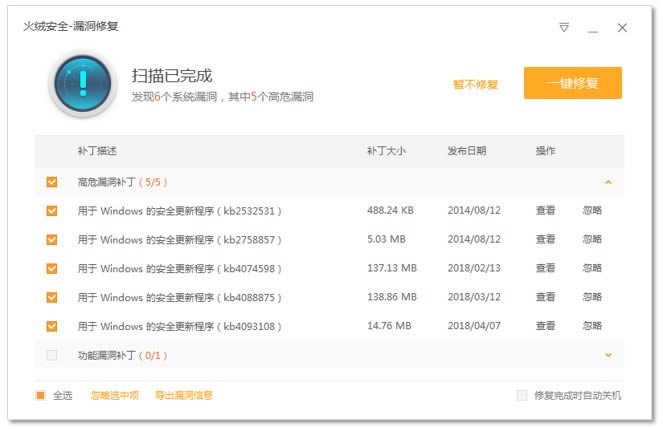Minimize the vulnerability repair window
This screenshot has width=663, height=429.
[593, 28]
